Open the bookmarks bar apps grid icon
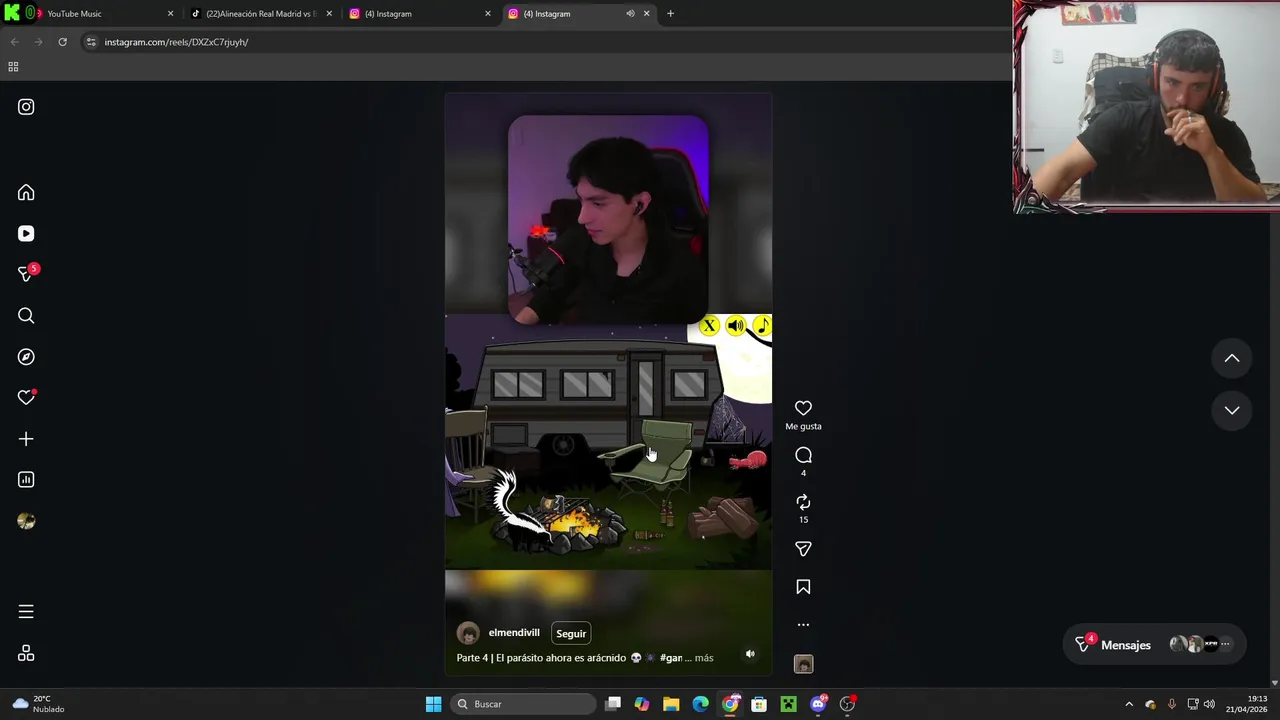The image size is (1280, 720). click(13, 67)
